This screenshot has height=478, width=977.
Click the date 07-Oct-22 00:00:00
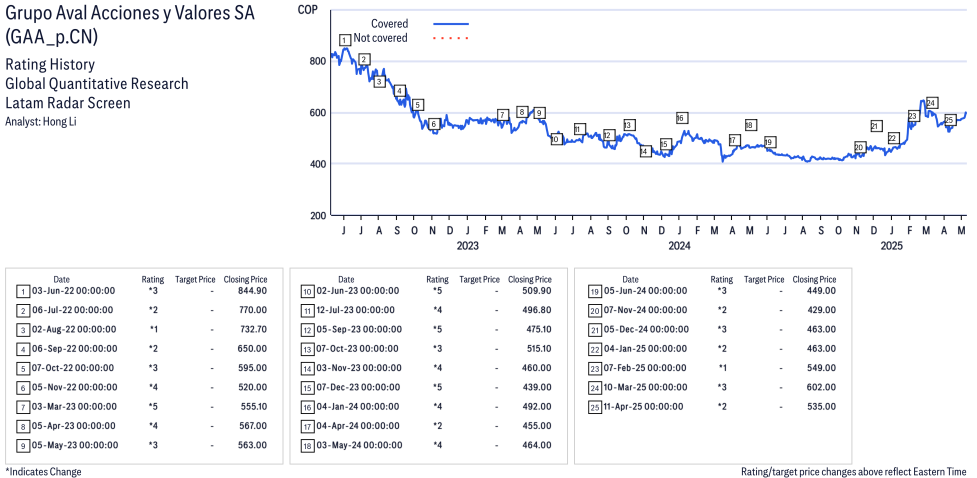(x=74, y=368)
